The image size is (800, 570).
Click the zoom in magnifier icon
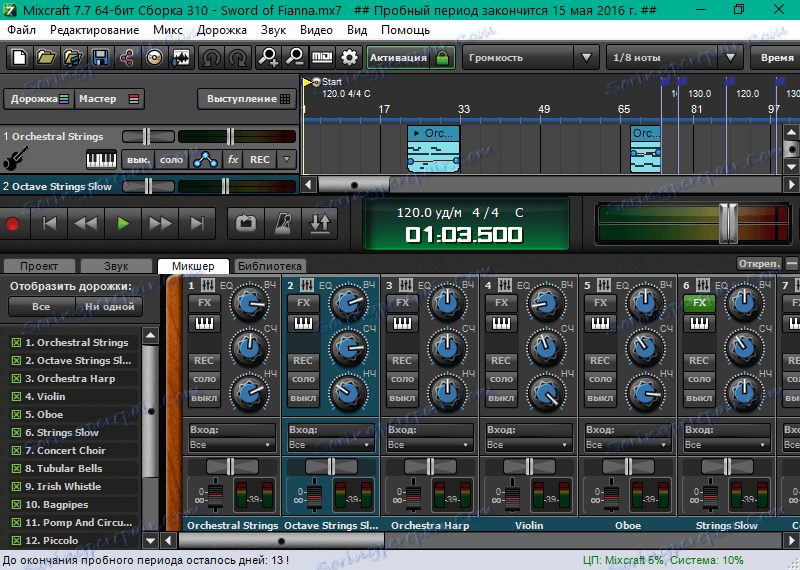click(x=268, y=58)
